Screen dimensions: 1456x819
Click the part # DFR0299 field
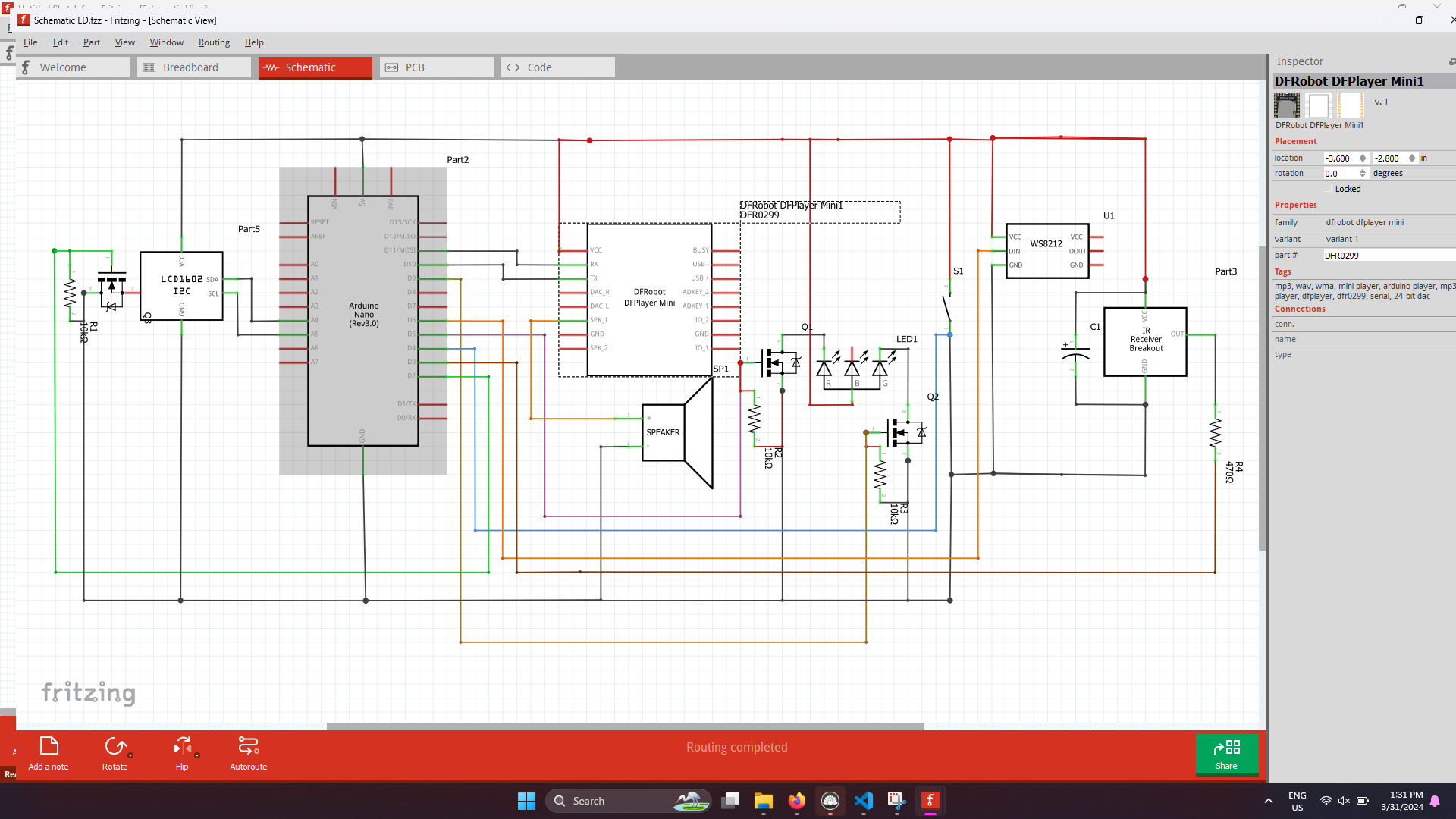pyautogui.click(x=1389, y=256)
